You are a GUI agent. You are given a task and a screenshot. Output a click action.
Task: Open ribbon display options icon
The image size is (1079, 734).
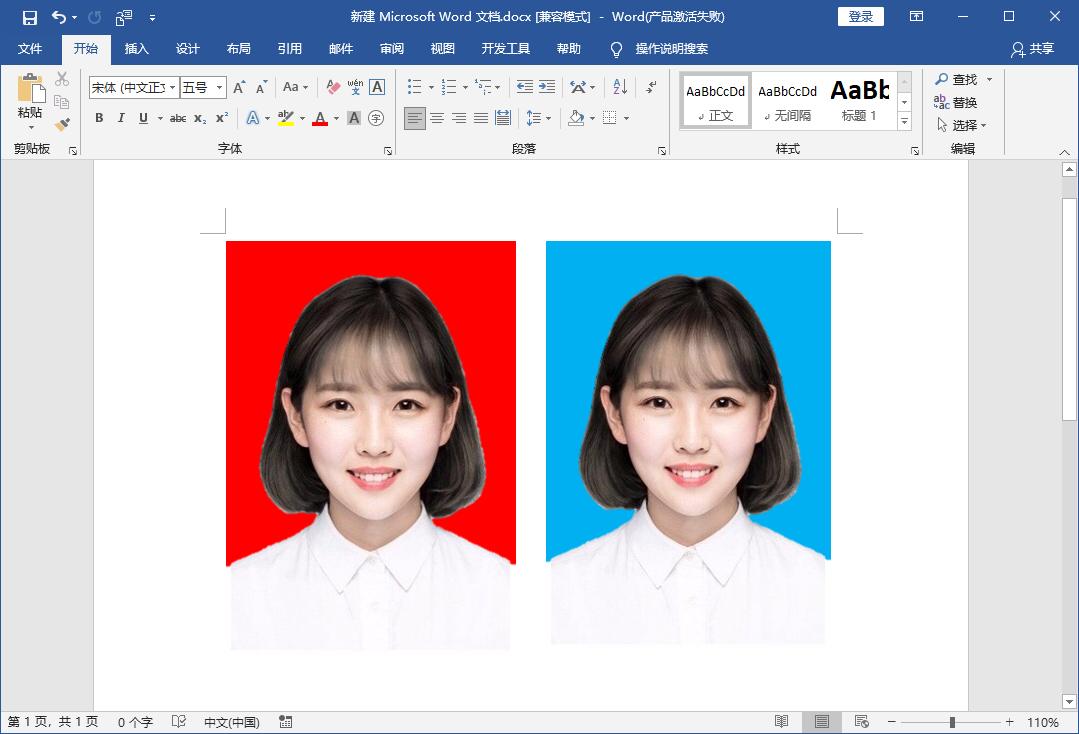click(916, 17)
